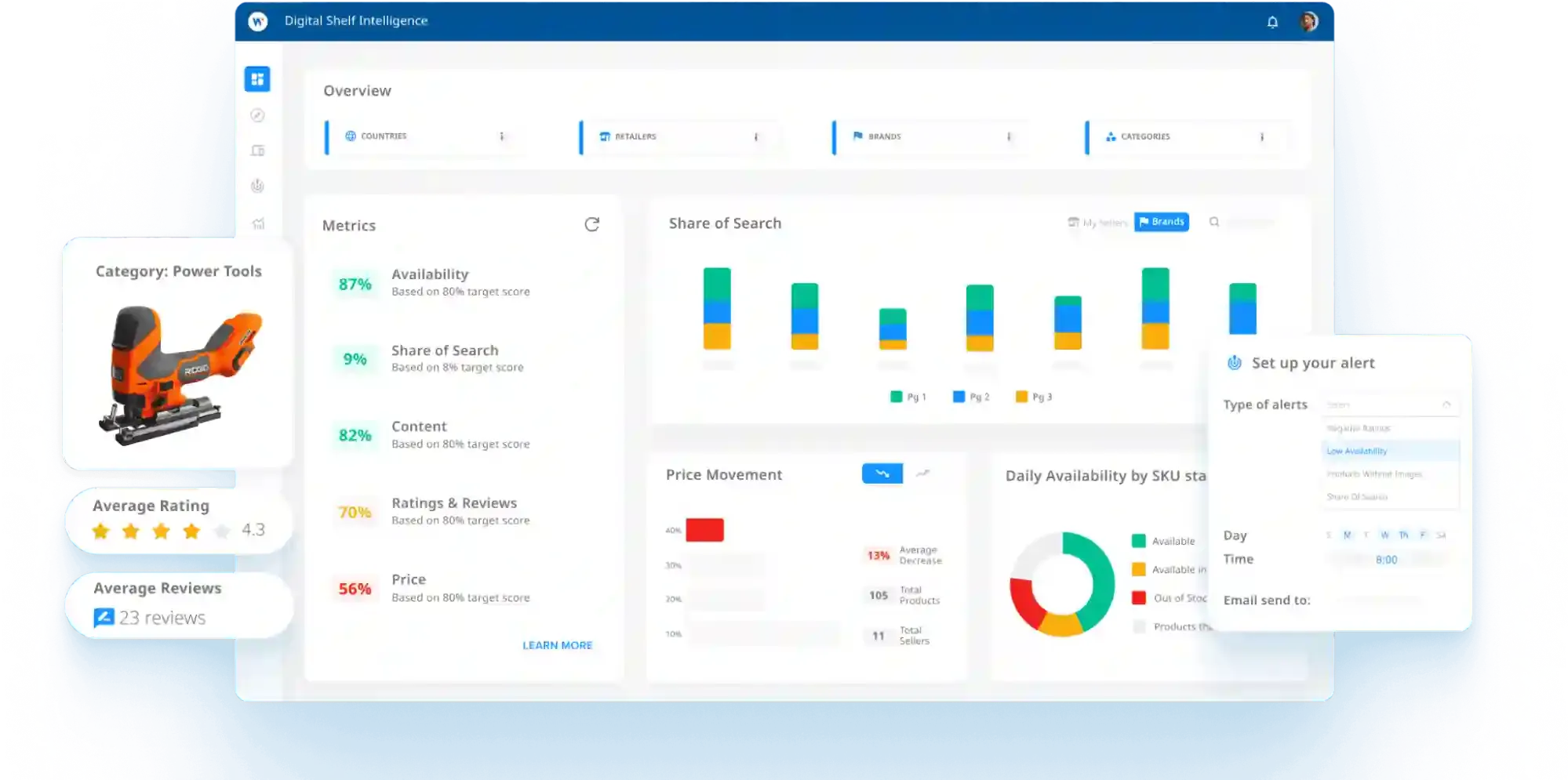Open the devices panel from the sidebar
The width and height of the screenshot is (1568, 780).
257,149
